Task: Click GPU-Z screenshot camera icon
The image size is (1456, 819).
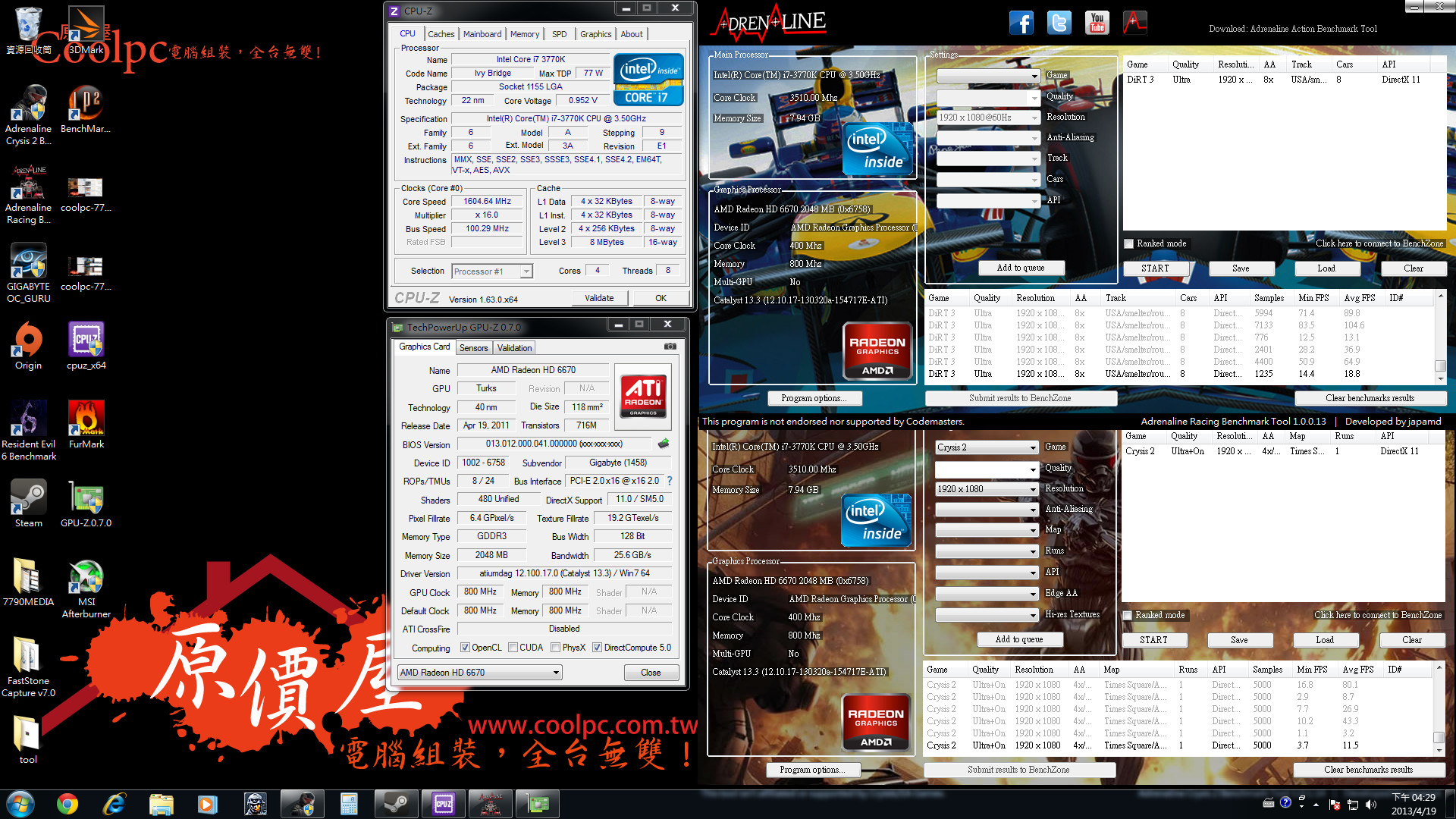Action: [x=670, y=347]
